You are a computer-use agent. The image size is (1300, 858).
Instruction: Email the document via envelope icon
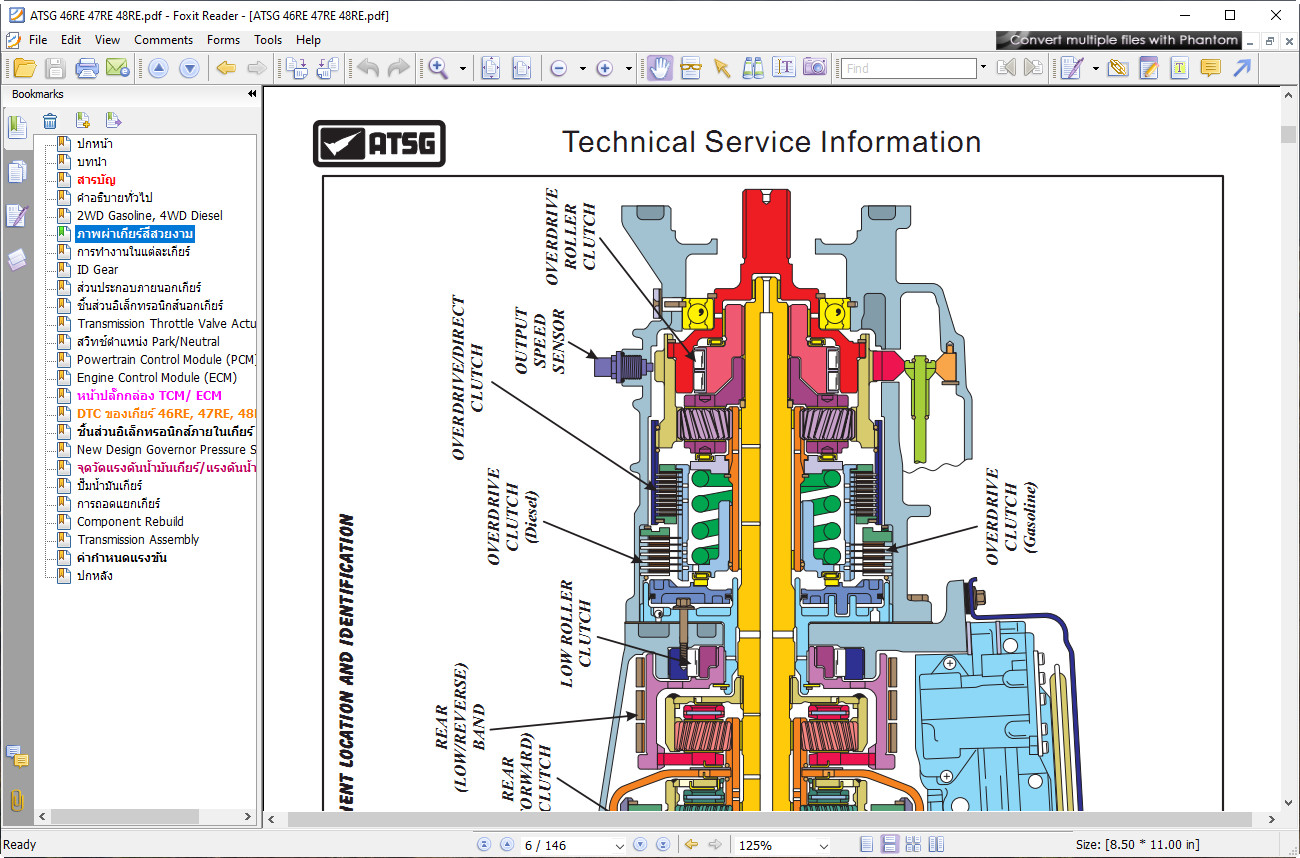(118, 68)
